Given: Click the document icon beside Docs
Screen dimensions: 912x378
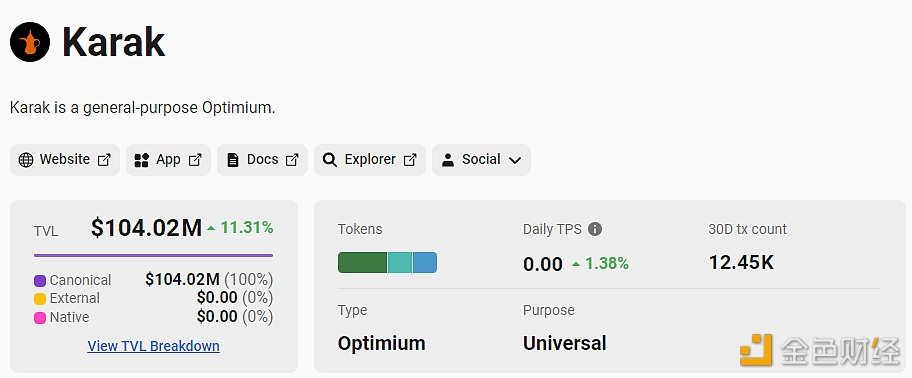Looking at the screenshot, I should (x=233, y=160).
